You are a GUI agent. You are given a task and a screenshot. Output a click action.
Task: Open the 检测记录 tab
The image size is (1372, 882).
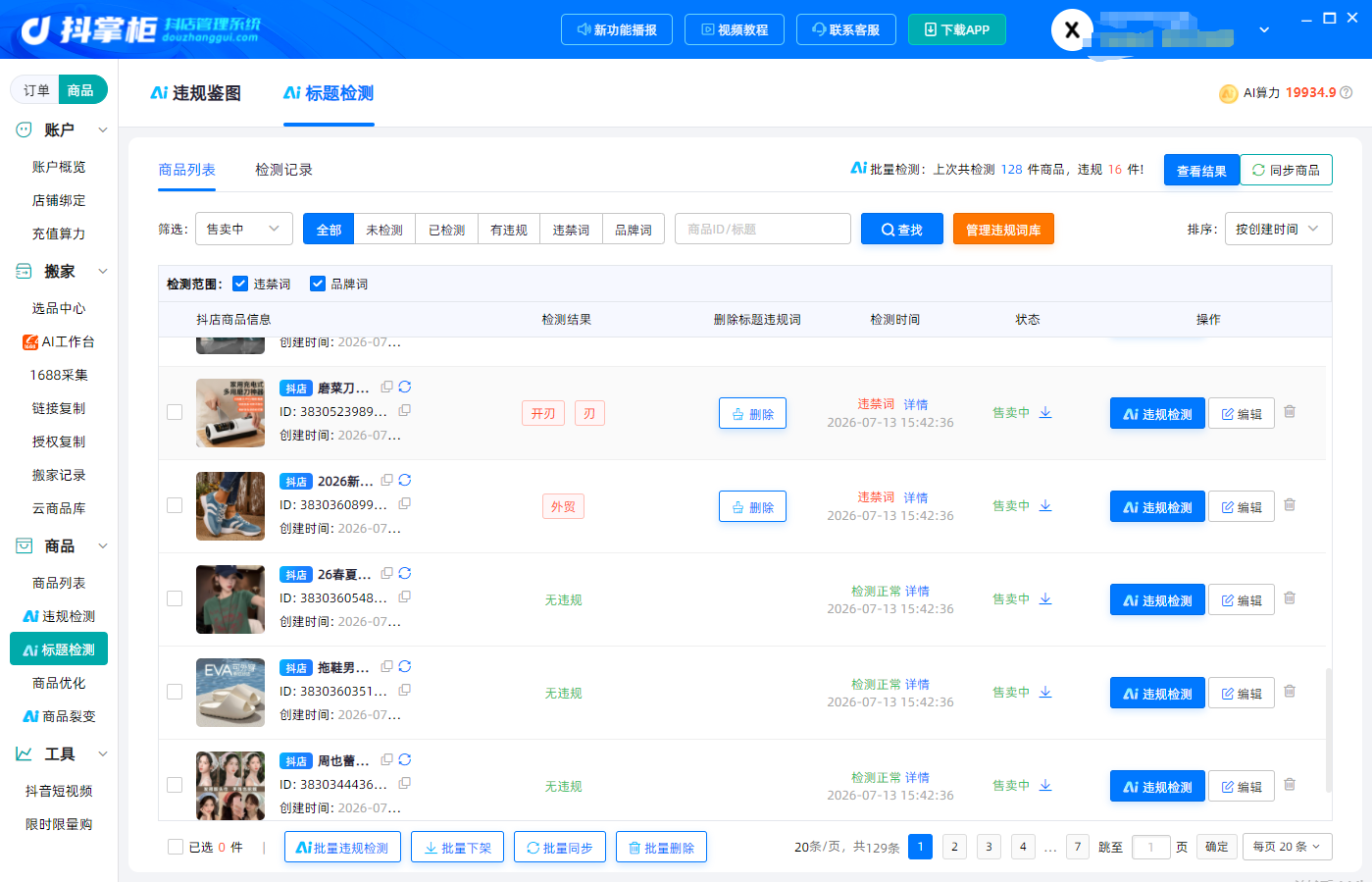pyautogui.click(x=284, y=170)
